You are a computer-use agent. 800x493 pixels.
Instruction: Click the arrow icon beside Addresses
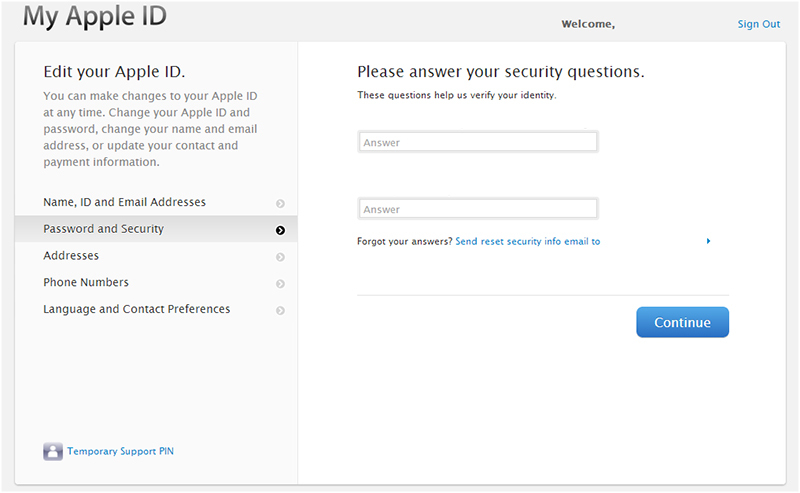click(280, 257)
